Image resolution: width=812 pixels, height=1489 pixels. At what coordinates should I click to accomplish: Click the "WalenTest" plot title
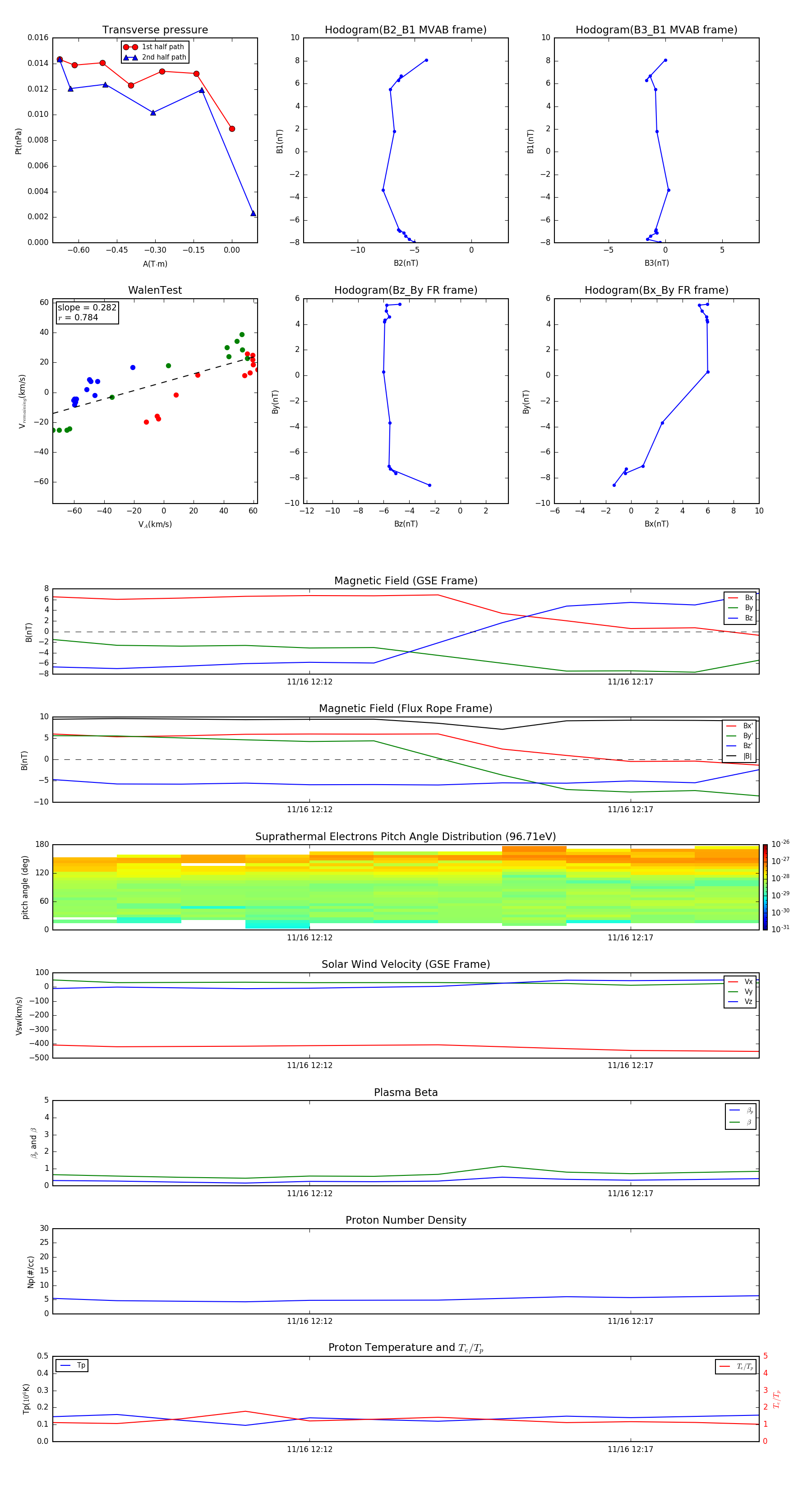[155, 290]
